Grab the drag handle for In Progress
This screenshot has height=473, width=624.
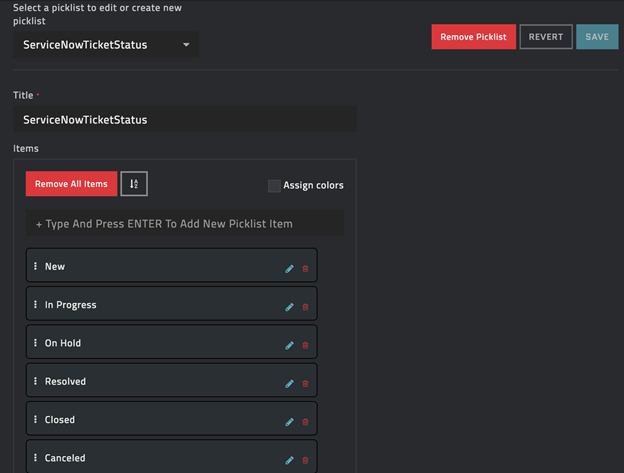[x=35, y=304]
